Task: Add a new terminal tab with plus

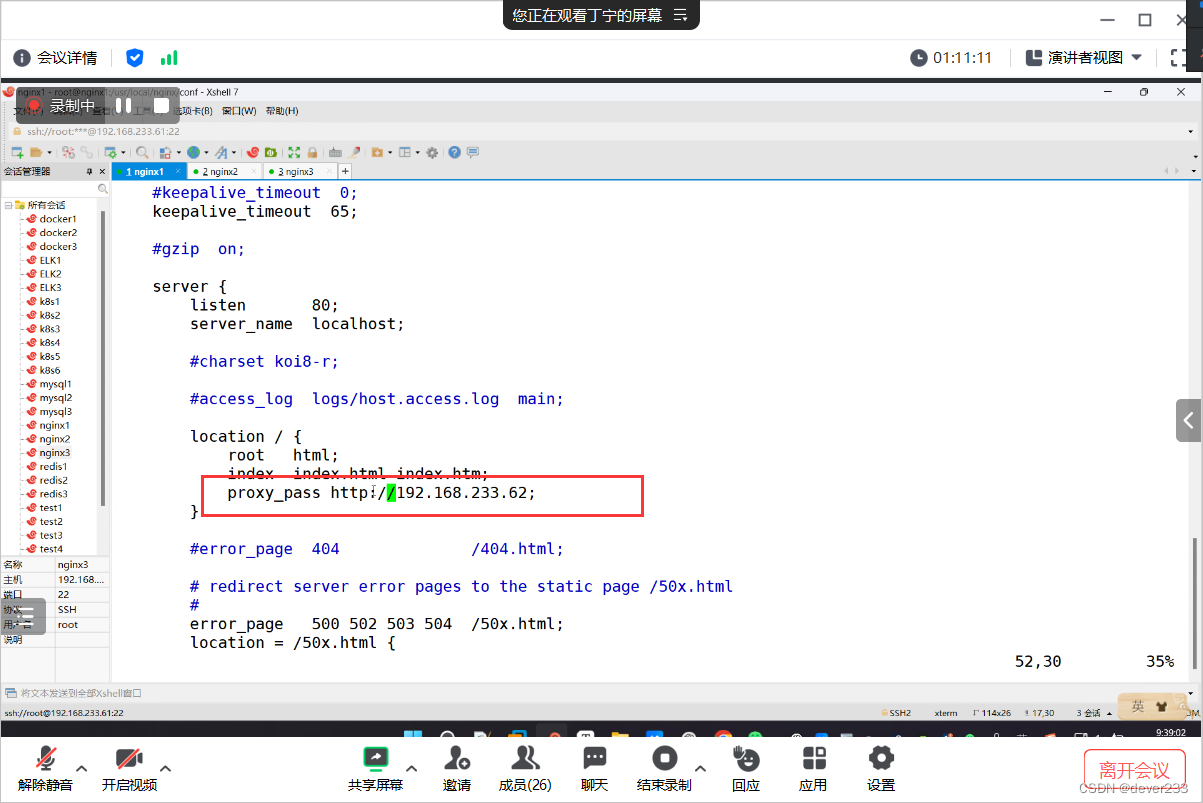Action: [x=346, y=172]
